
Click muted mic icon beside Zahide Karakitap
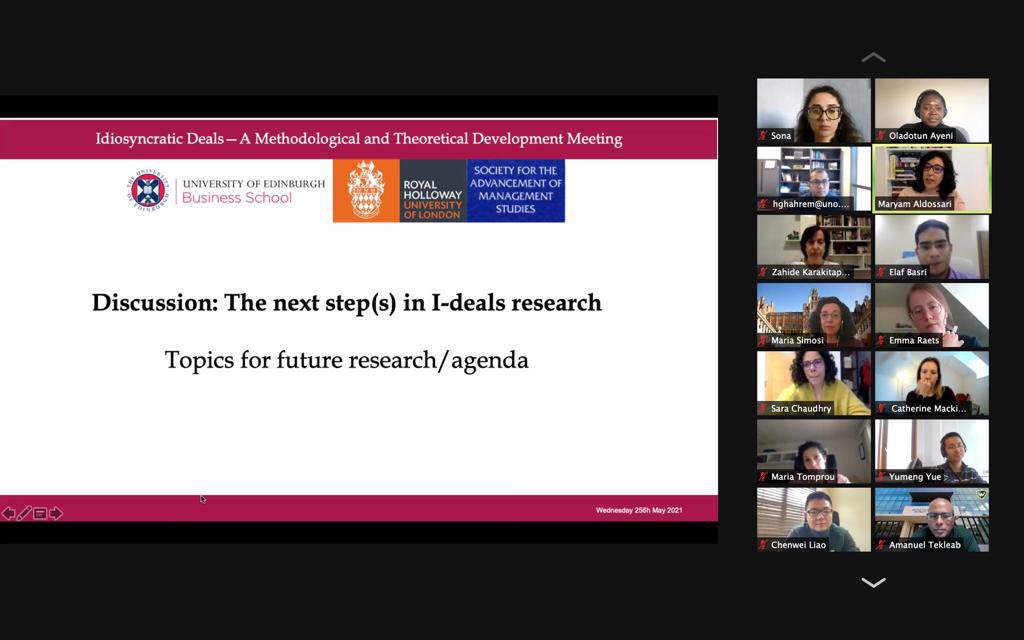coord(763,272)
